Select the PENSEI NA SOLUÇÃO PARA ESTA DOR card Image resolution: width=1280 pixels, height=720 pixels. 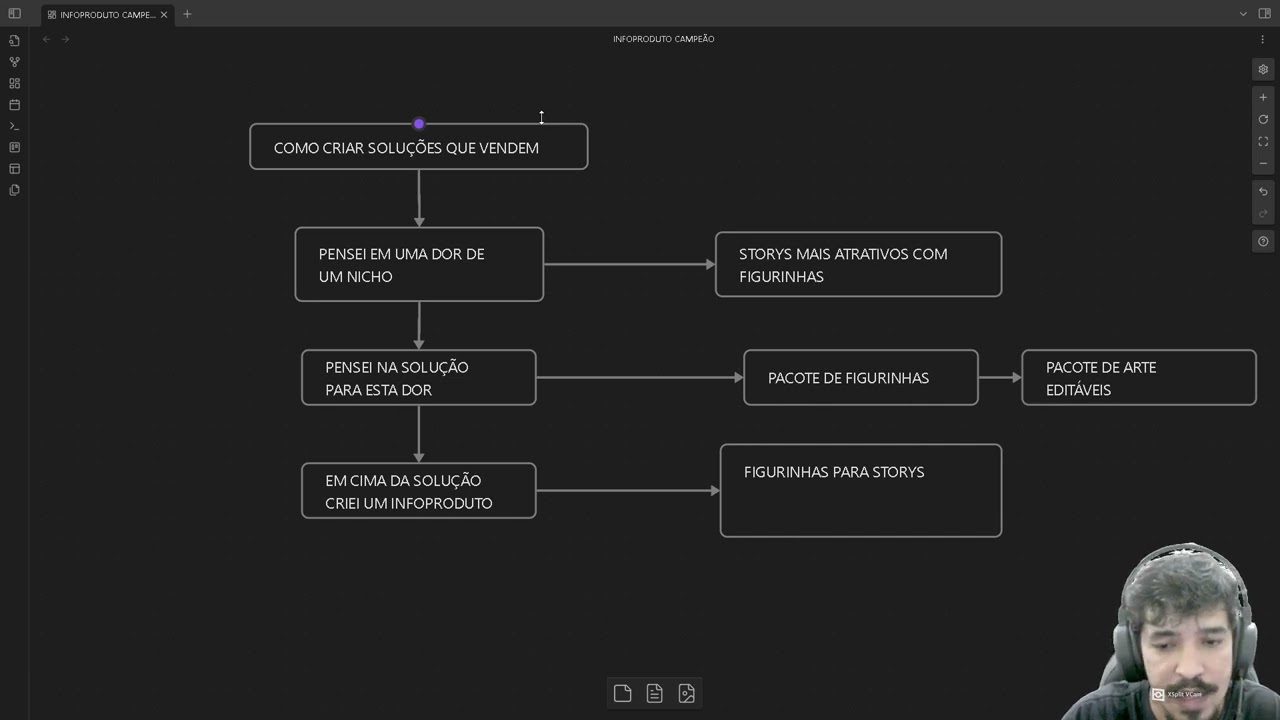point(419,377)
